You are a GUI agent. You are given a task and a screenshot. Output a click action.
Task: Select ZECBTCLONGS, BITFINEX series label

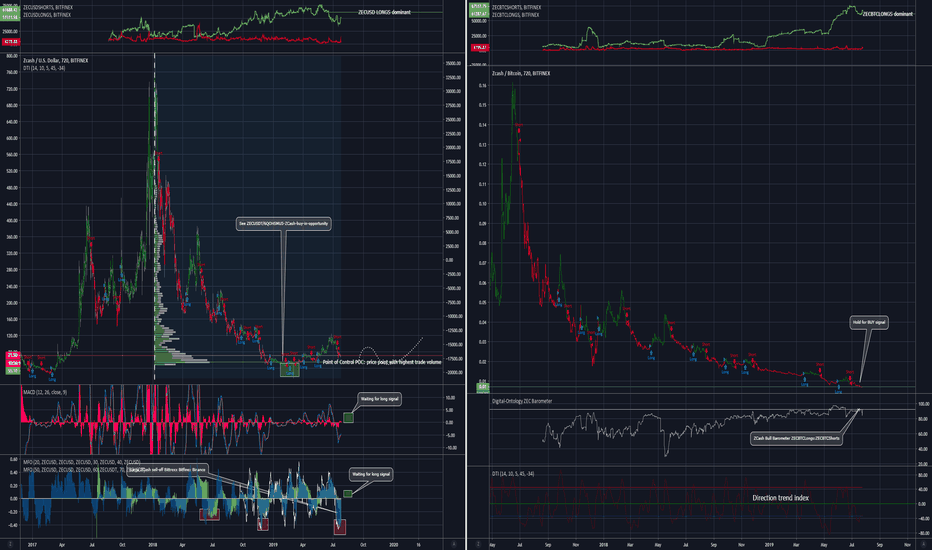(x=515, y=15)
